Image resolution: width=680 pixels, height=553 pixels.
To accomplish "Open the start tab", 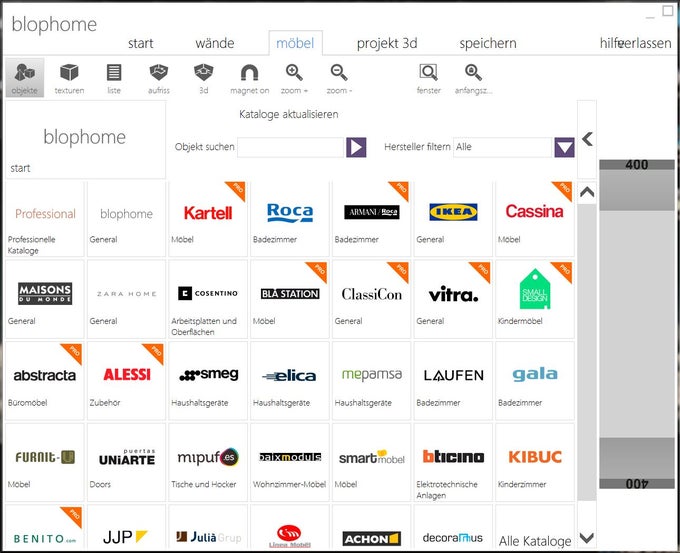I will click(141, 43).
